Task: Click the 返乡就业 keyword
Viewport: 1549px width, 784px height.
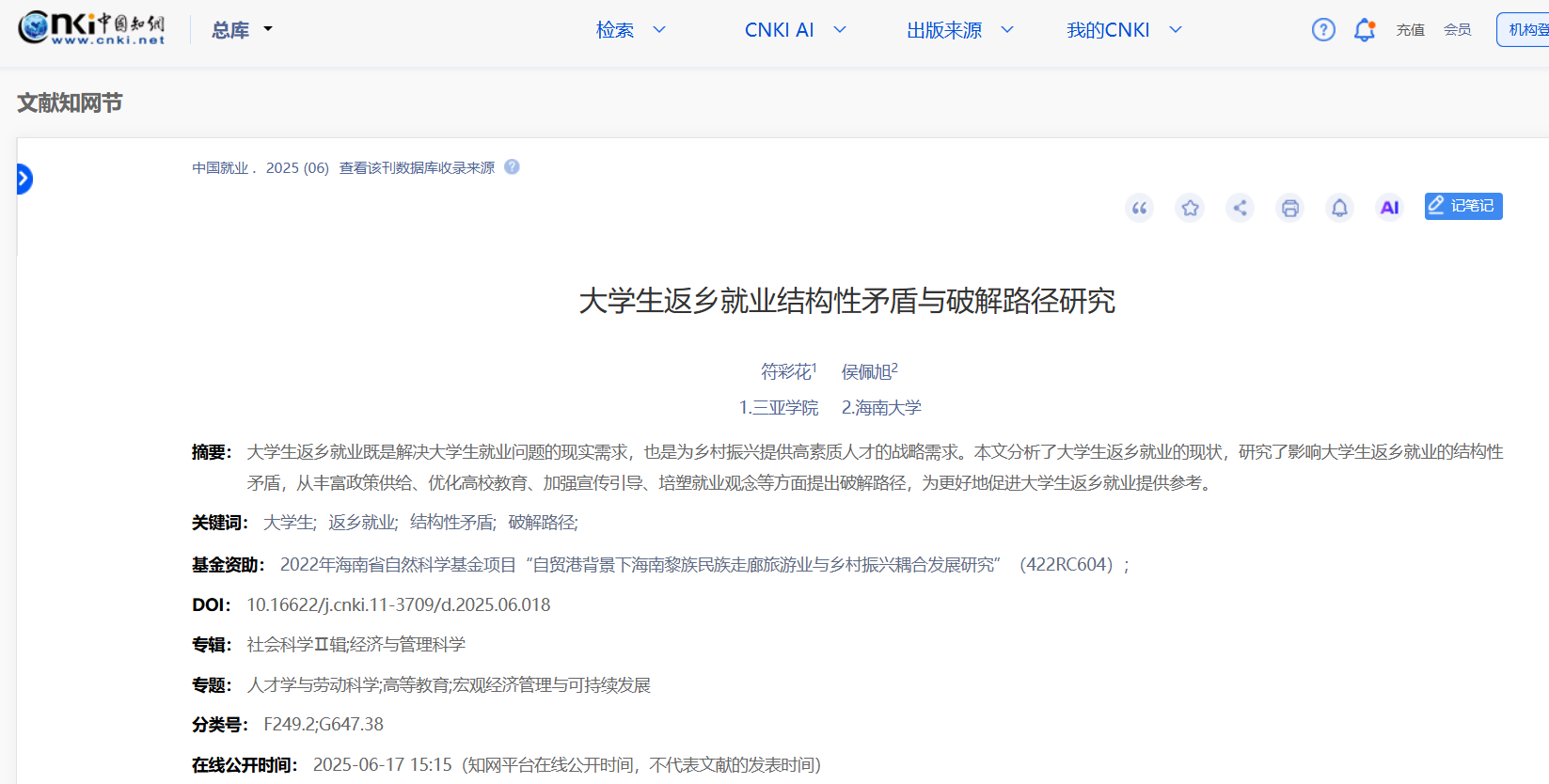Action: coord(361,523)
